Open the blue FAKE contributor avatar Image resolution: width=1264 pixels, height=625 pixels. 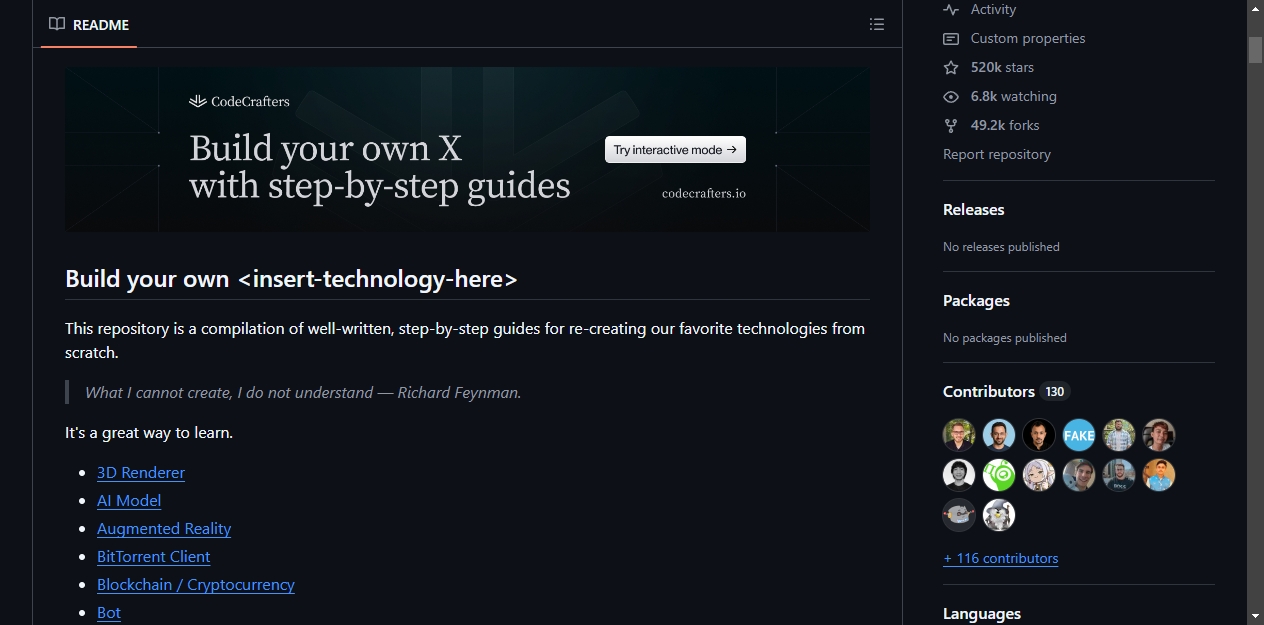[1079, 435]
